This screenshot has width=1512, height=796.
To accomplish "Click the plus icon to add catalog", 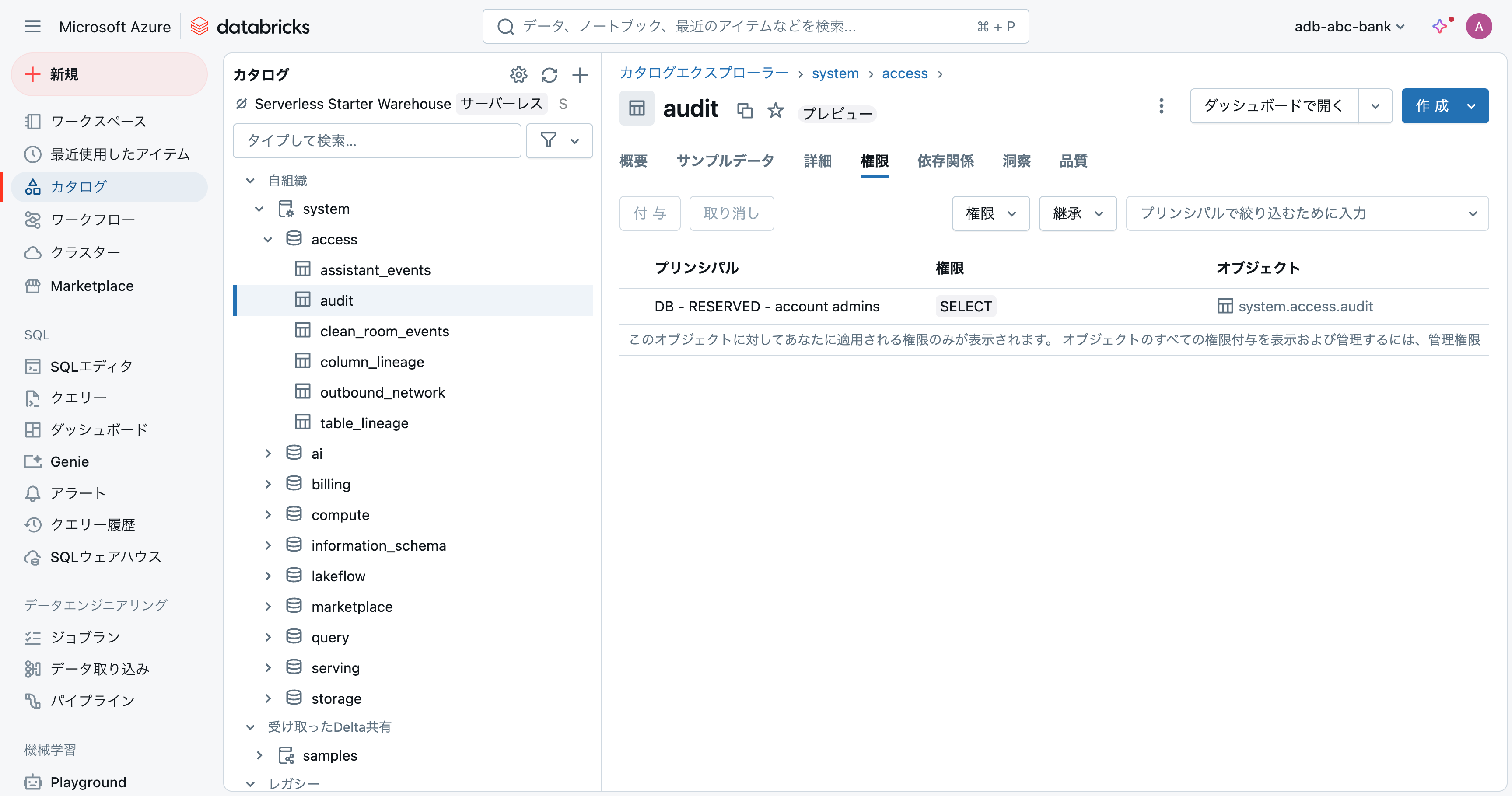I will [580, 75].
